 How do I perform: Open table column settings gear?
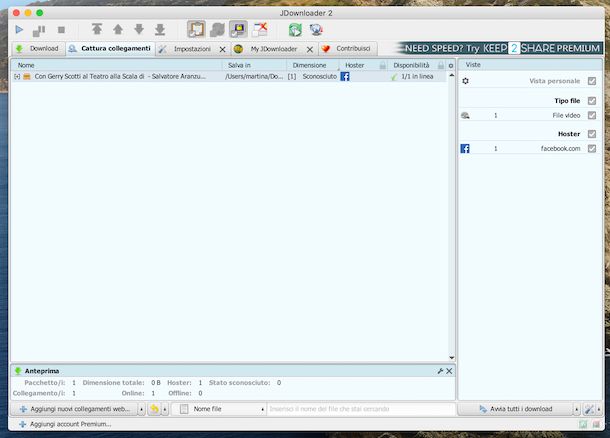pyautogui.click(x=451, y=66)
